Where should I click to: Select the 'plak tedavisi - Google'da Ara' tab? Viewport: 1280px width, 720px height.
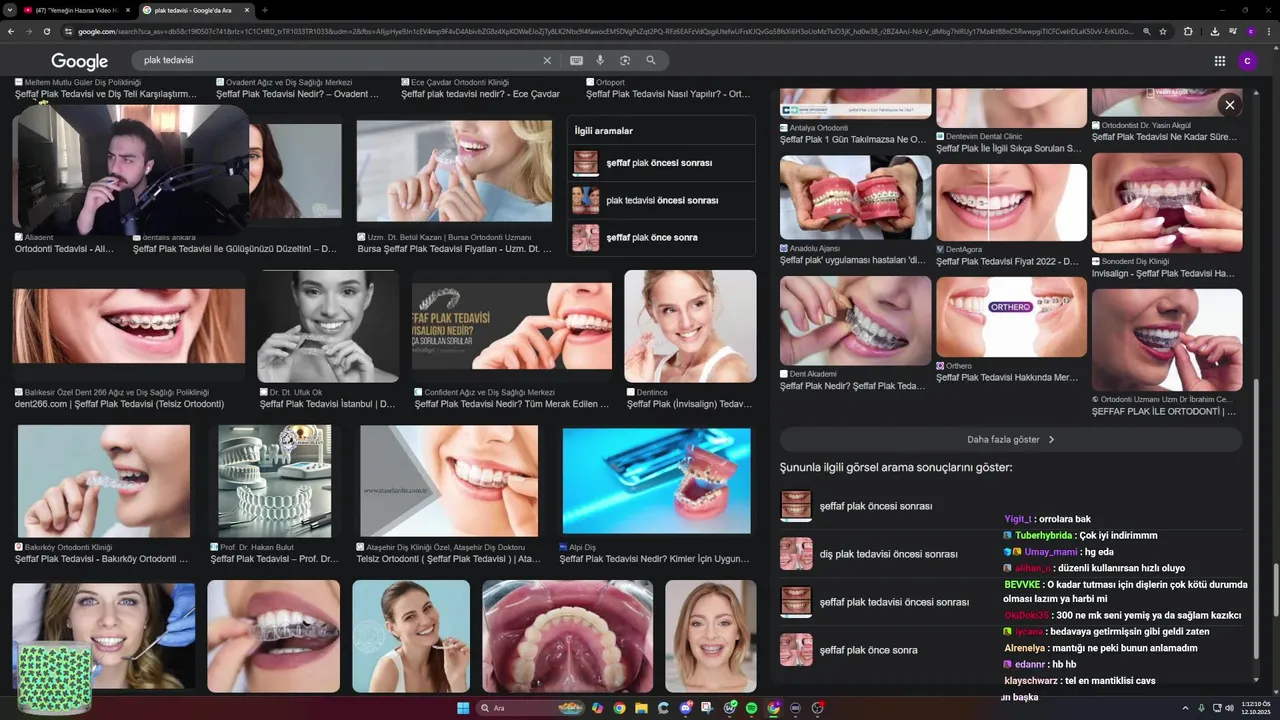pos(195,10)
